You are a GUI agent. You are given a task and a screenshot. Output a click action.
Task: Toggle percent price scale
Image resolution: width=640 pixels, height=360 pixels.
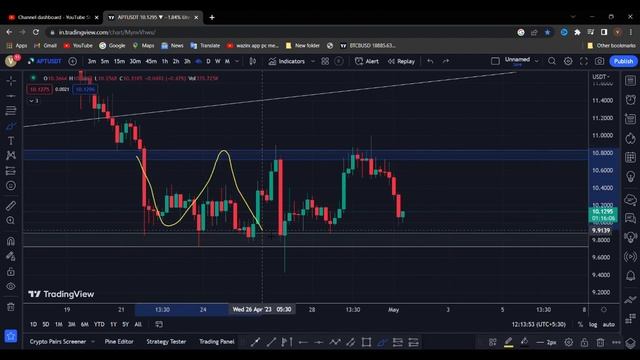580,324
